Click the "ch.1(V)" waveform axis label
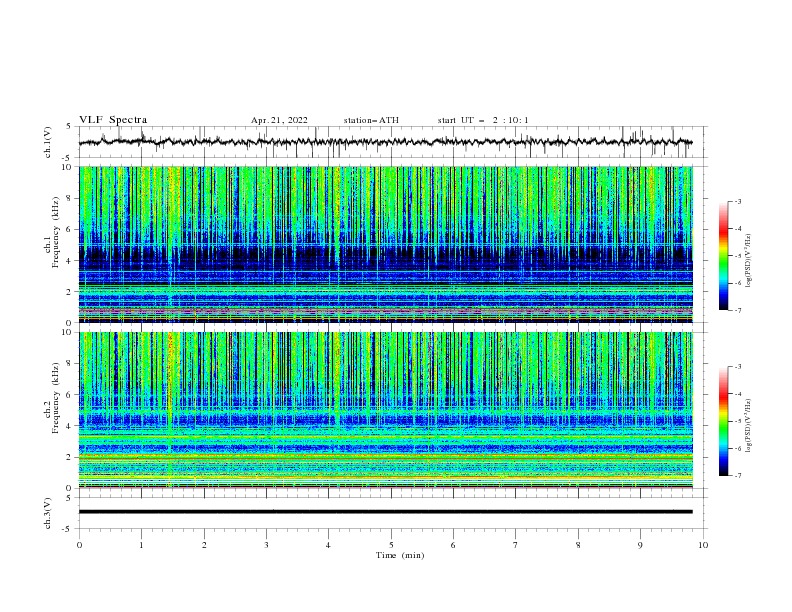 coord(48,142)
